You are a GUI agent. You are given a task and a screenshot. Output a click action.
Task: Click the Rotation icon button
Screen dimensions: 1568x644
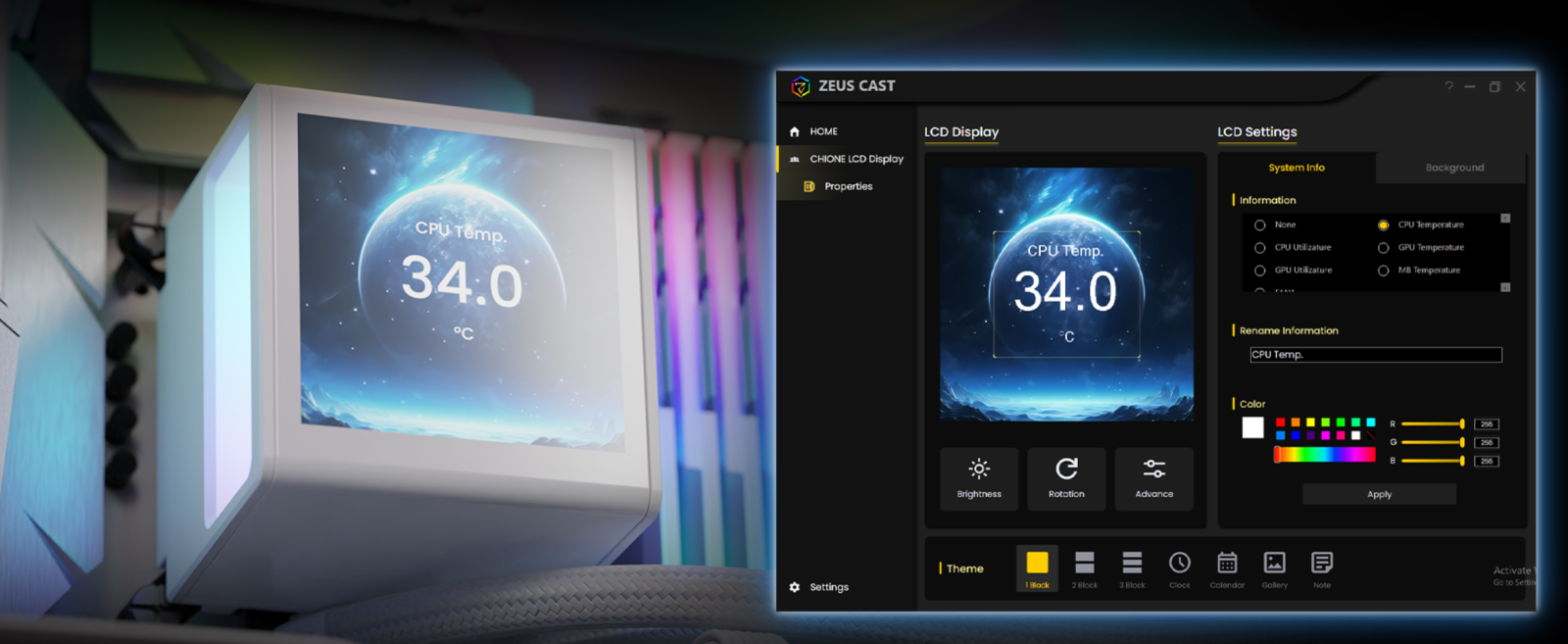click(1066, 478)
